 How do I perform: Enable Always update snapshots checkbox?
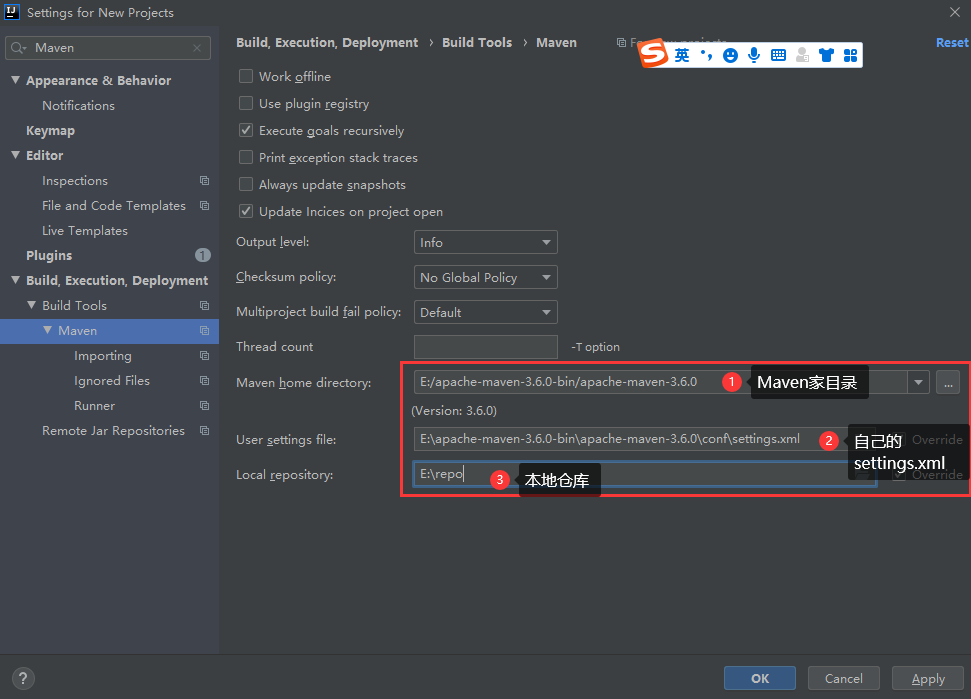246,185
